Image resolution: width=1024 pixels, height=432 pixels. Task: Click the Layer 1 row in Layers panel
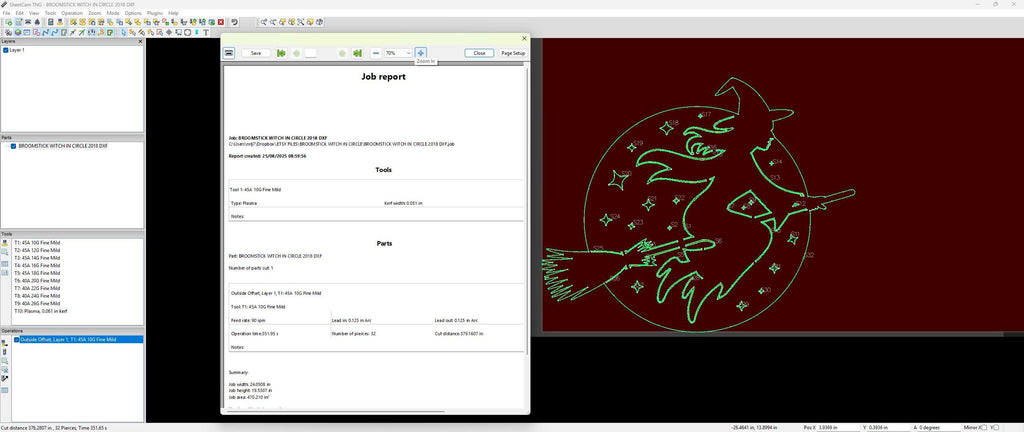(17, 50)
